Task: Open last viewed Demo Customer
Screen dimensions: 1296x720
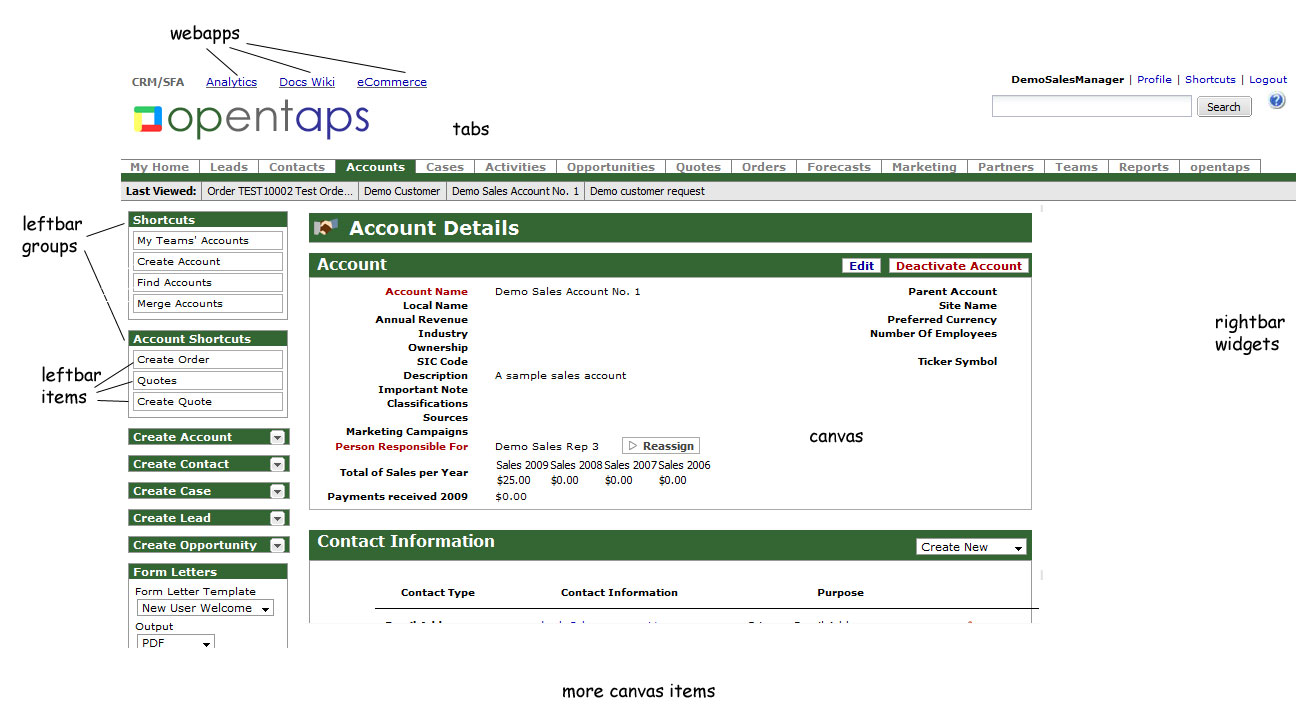Action: coord(402,191)
